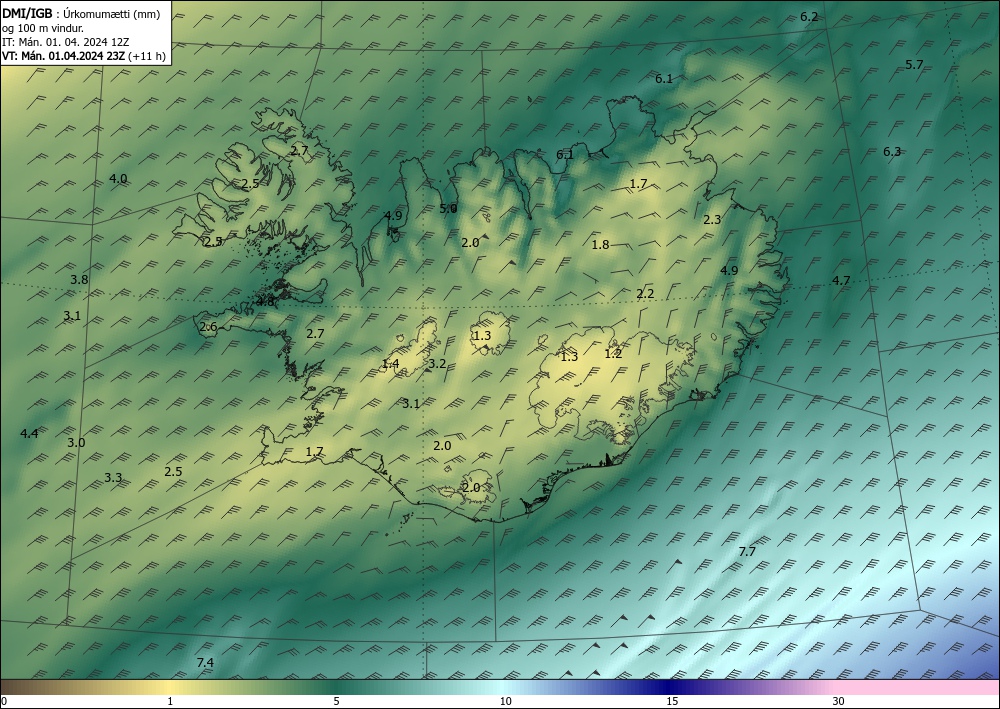The image size is (1000, 709).
Task: Click the color scale label 5
Action: [x=336, y=701]
